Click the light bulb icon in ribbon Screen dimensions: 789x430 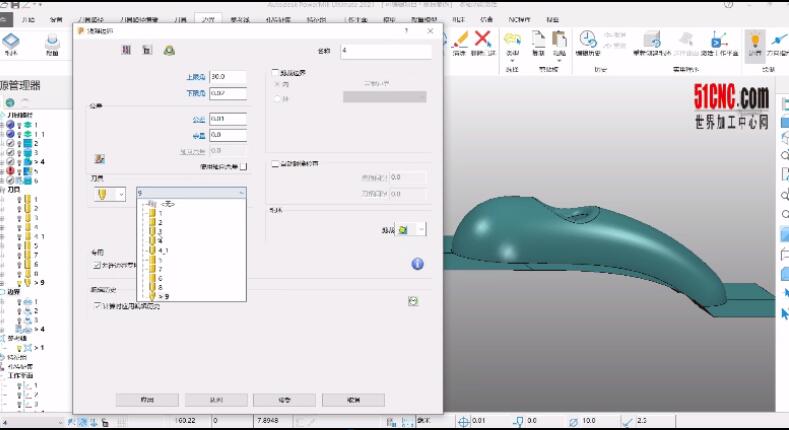[756, 39]
